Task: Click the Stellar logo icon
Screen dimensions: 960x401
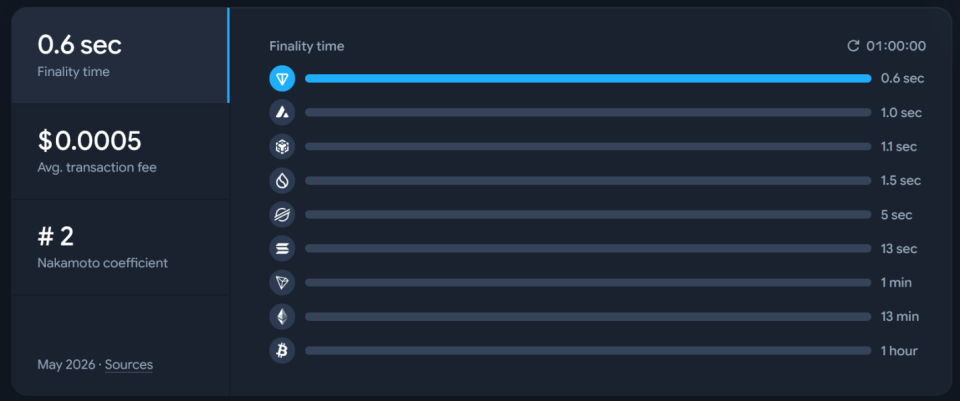Action: (x=282, y=215)
